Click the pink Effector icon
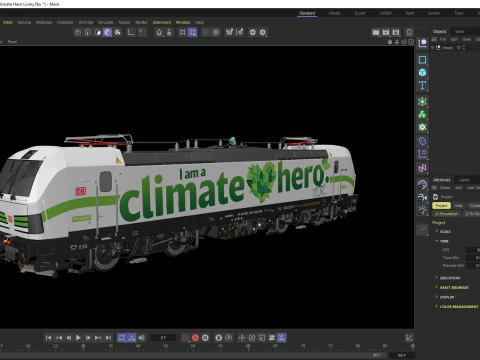 [x=422, y=168]
